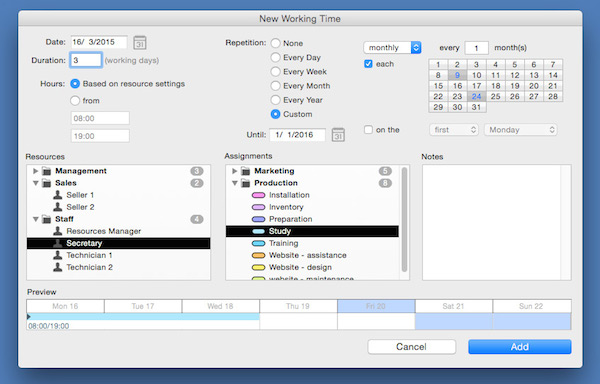Collapse the Staff resource group
Viewport: 600px width, 384px height.
35,219
